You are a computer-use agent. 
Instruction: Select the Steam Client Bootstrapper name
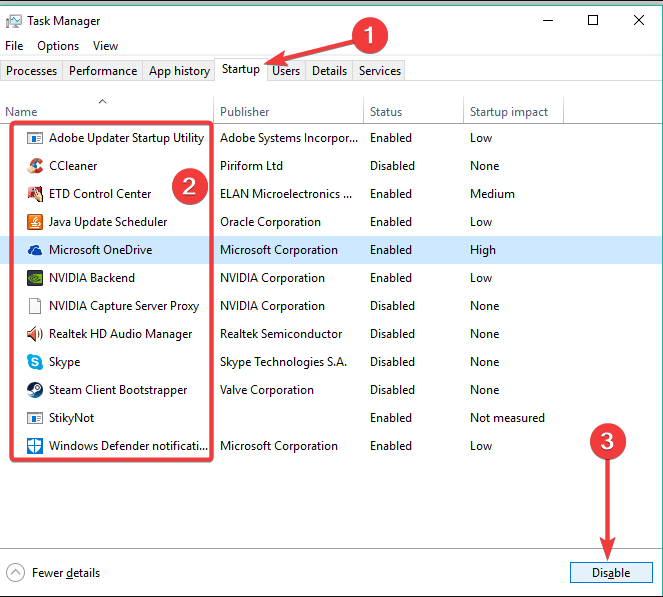(x=118, y=390)
